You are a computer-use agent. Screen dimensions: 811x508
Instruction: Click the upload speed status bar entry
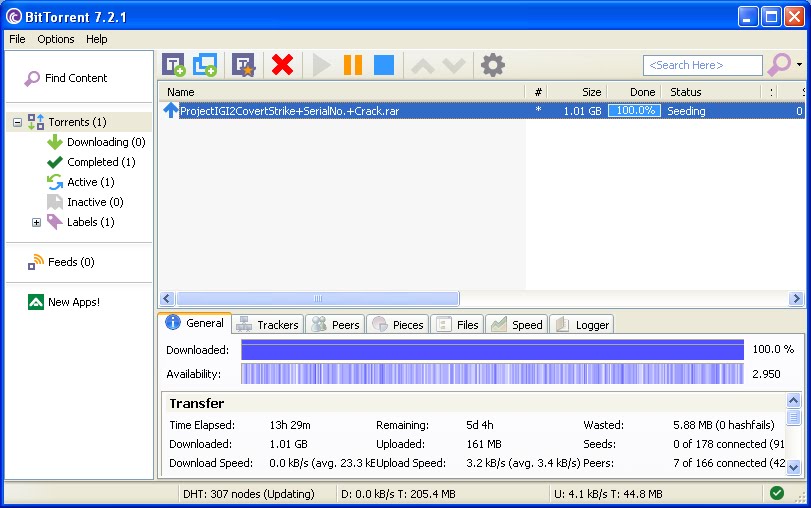coord(608,494)
